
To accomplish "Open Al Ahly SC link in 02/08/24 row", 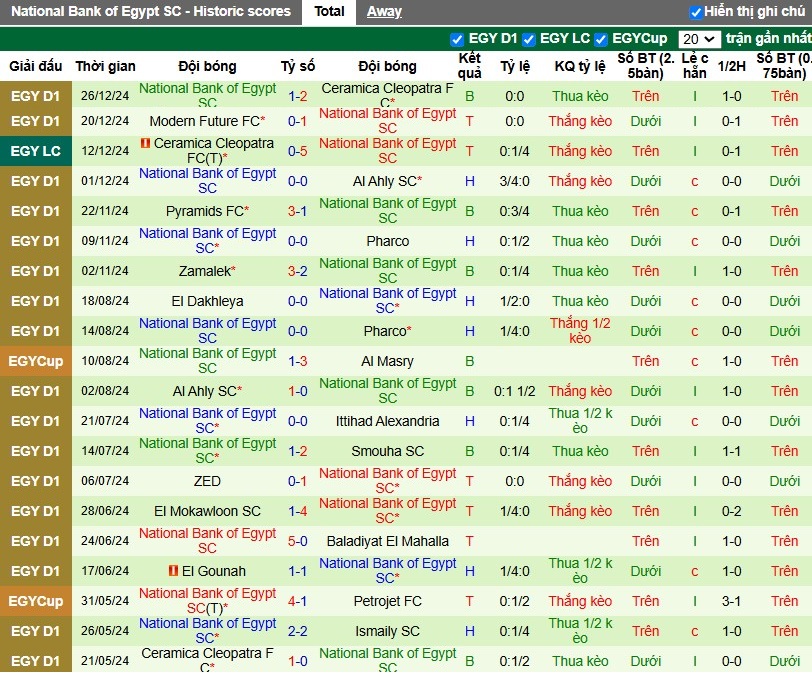I will pos(207,391).
